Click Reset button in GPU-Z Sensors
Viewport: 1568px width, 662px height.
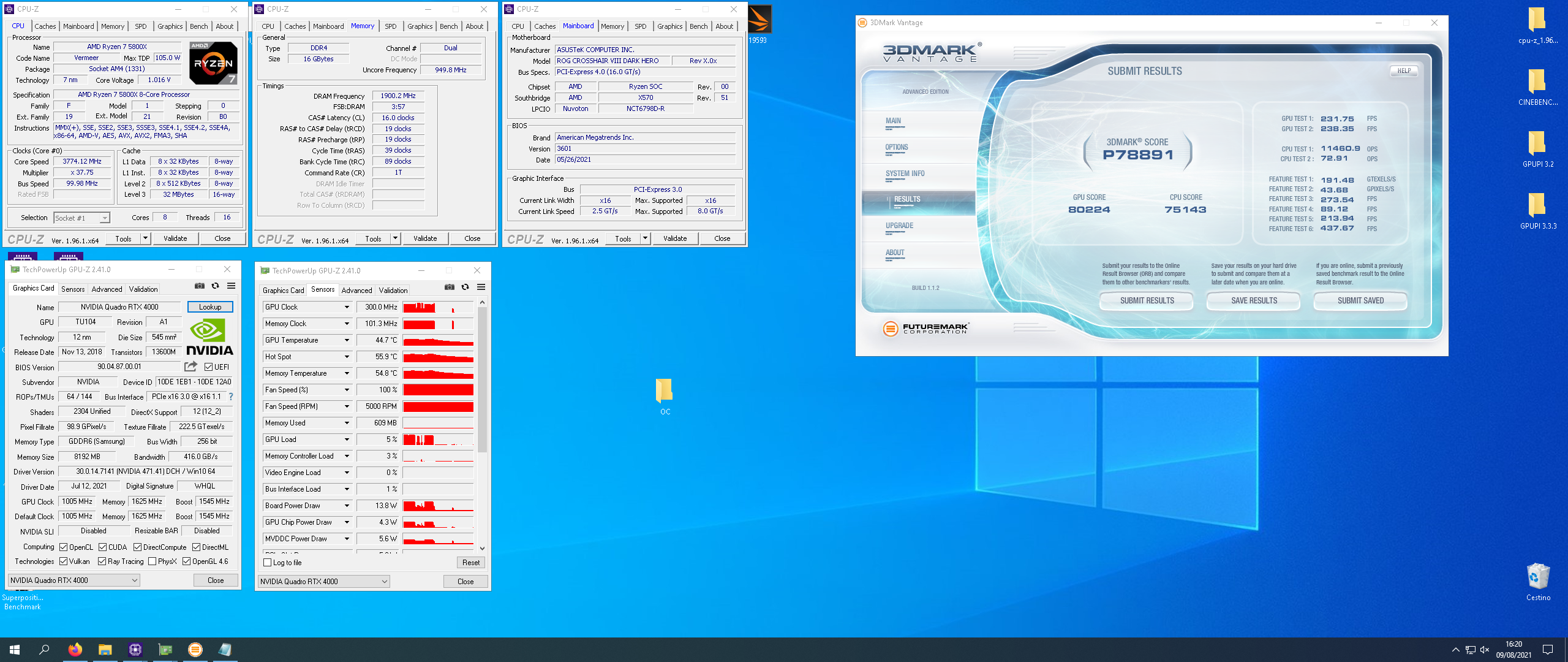coord(471,562)
